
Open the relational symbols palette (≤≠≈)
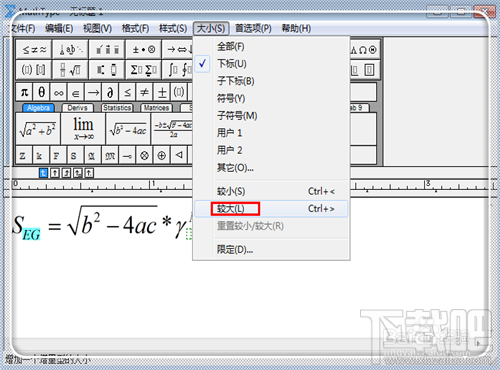tap(34, 50)
